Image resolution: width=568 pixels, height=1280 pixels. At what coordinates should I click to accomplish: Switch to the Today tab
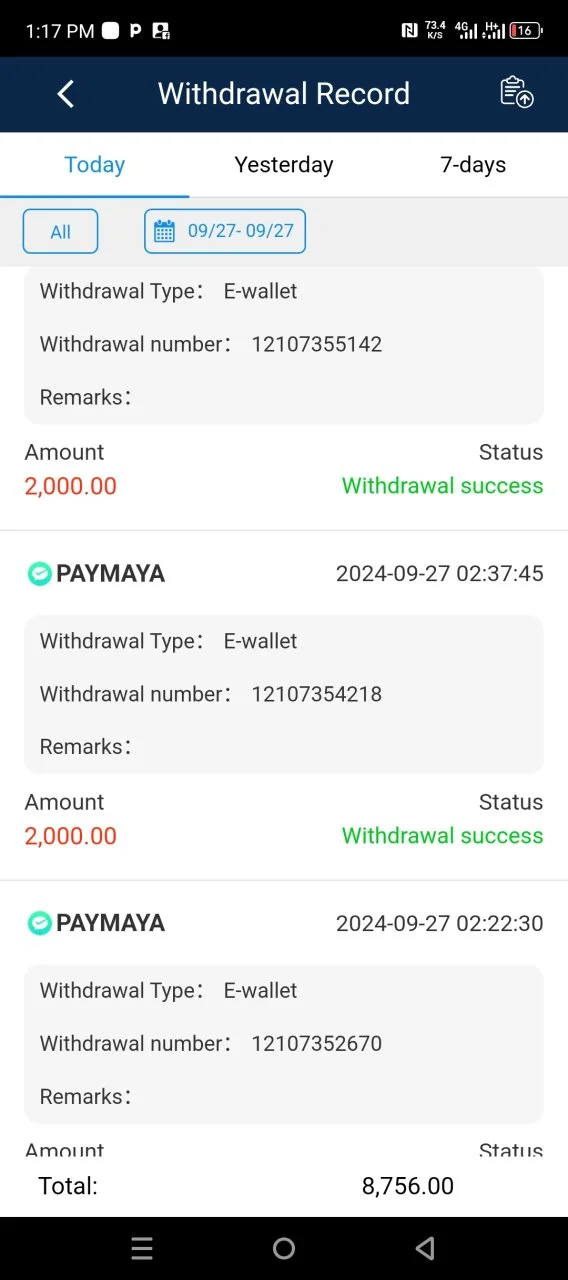pos(95,165)
